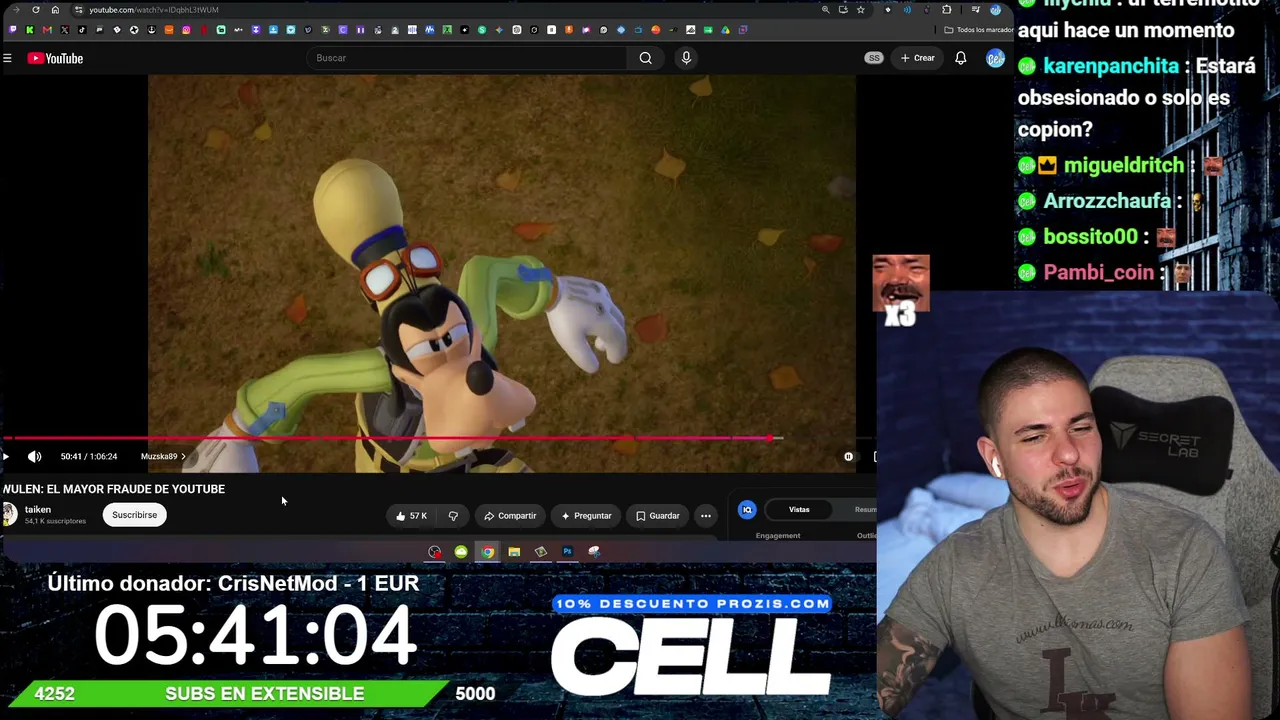Toggle the autoplay switch in the player
This screenshot has height=720, width=1280.
[848, 456]
